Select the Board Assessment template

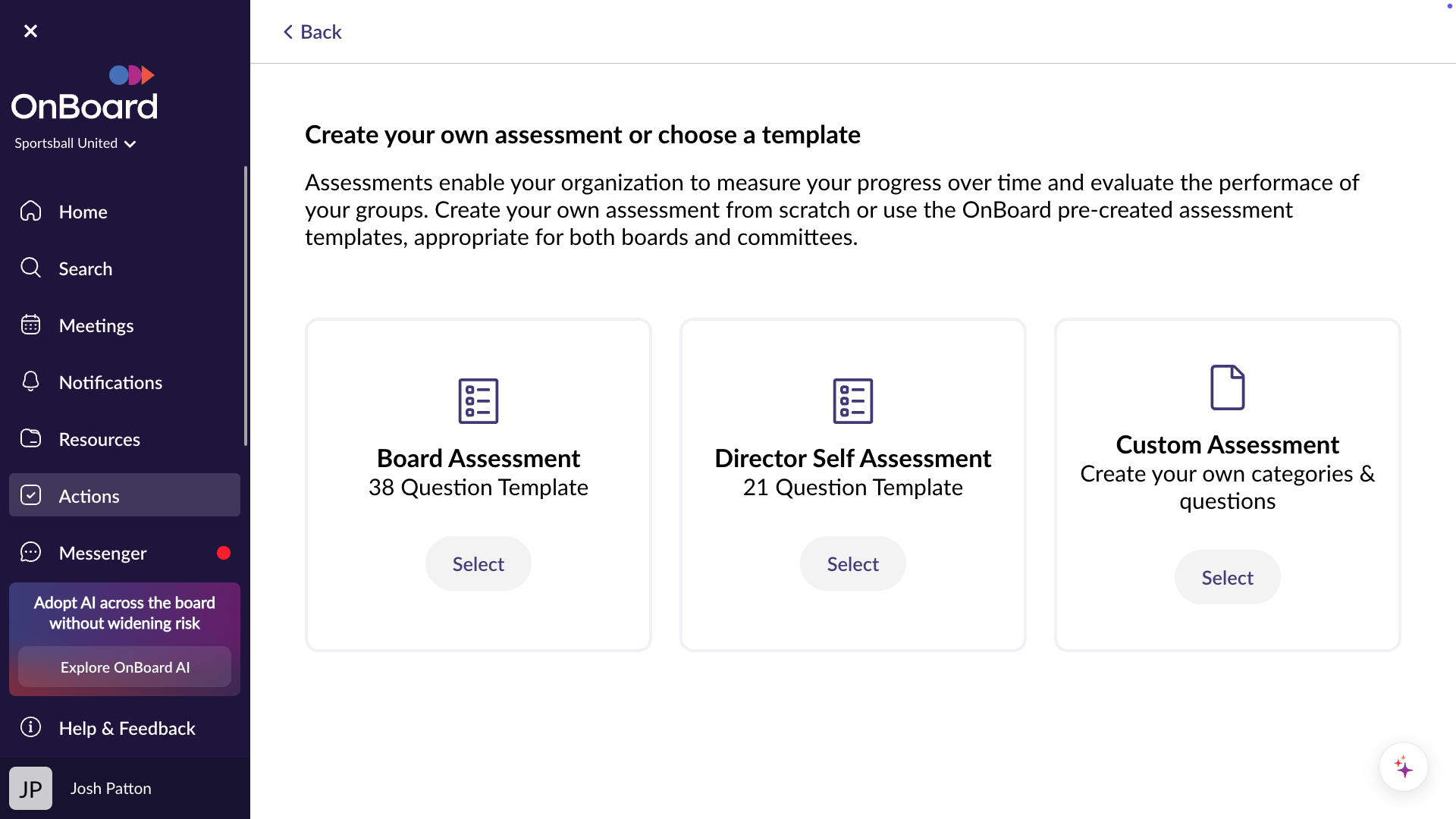tap(479, 563)
